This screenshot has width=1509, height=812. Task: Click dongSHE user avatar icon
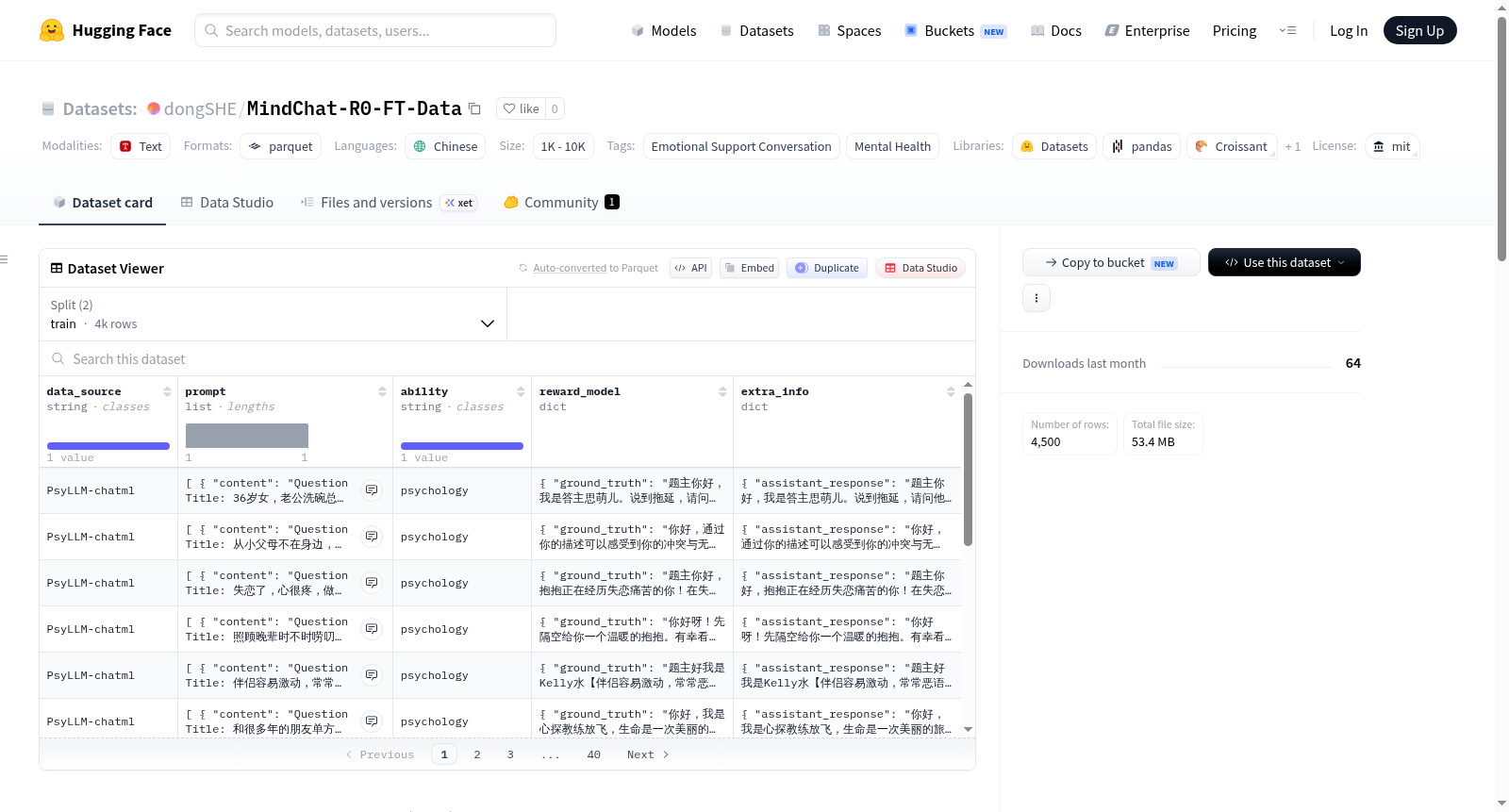[x=154, y=108]
